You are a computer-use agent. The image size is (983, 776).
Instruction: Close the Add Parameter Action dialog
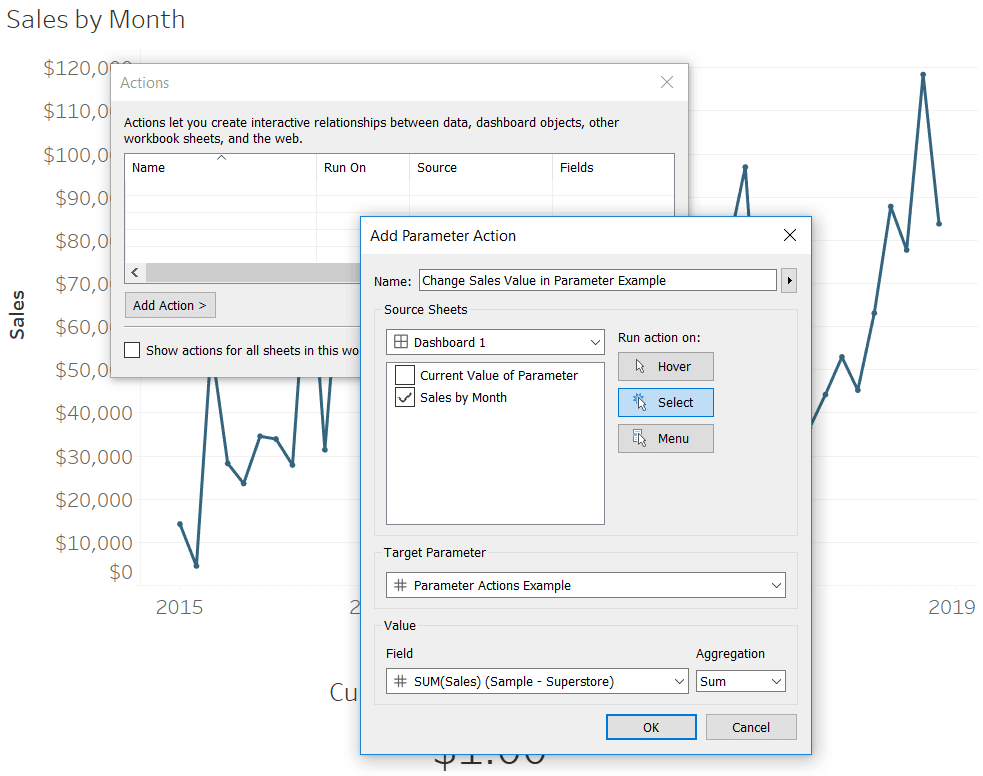point(790,235)
